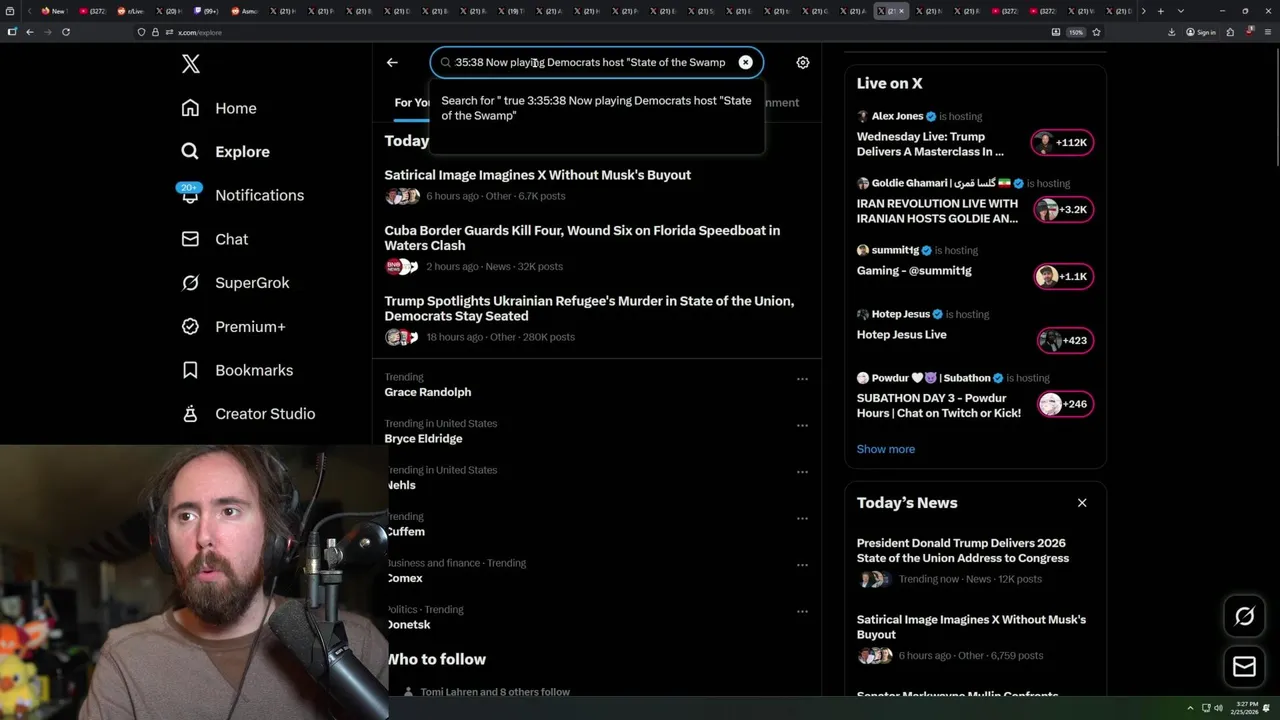Switch to the Asmo browser tab
Screen dimensions: 1280x720
point(245,11)
